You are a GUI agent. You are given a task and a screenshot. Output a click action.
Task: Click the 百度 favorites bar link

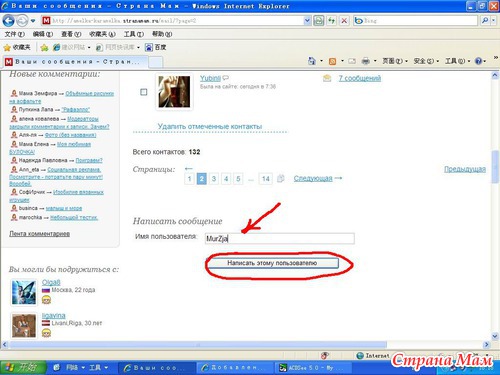coord(156,47)
